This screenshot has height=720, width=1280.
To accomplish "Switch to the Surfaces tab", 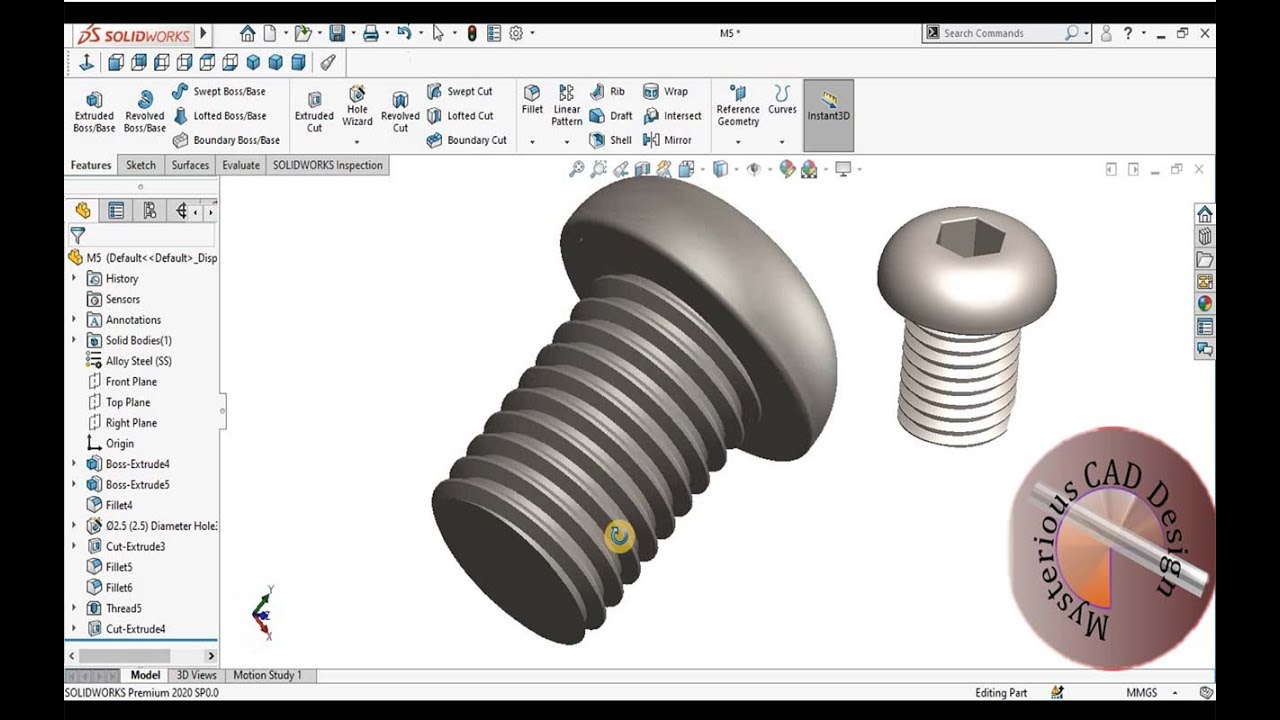I will 190,165.
